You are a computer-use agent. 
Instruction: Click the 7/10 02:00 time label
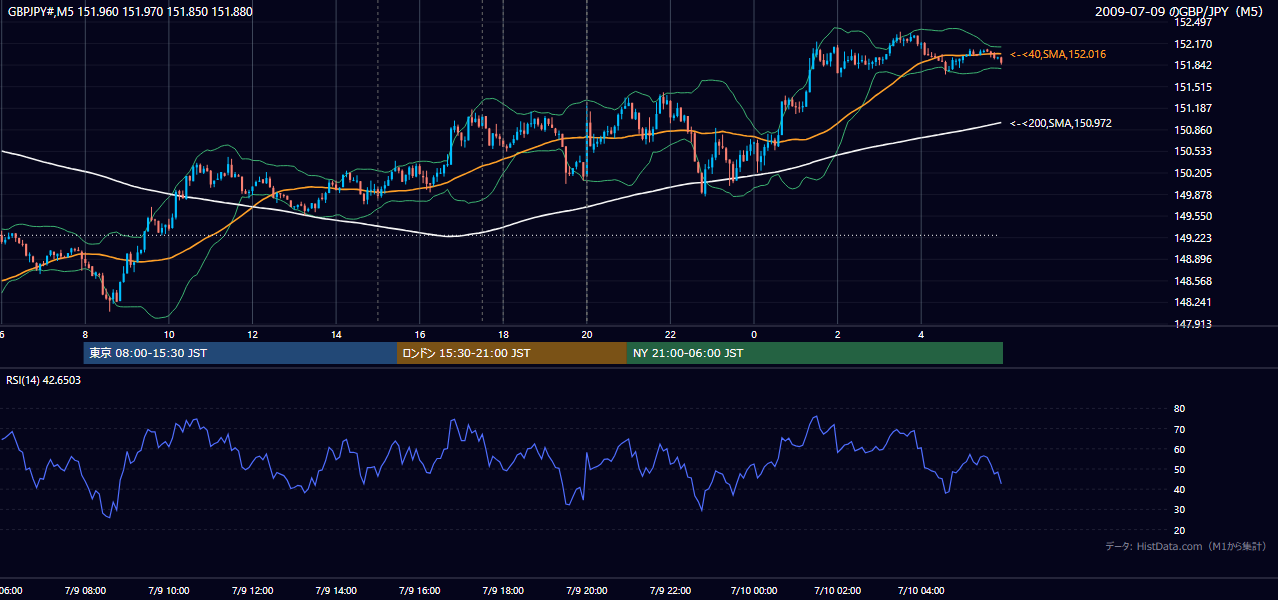(837, 591)
